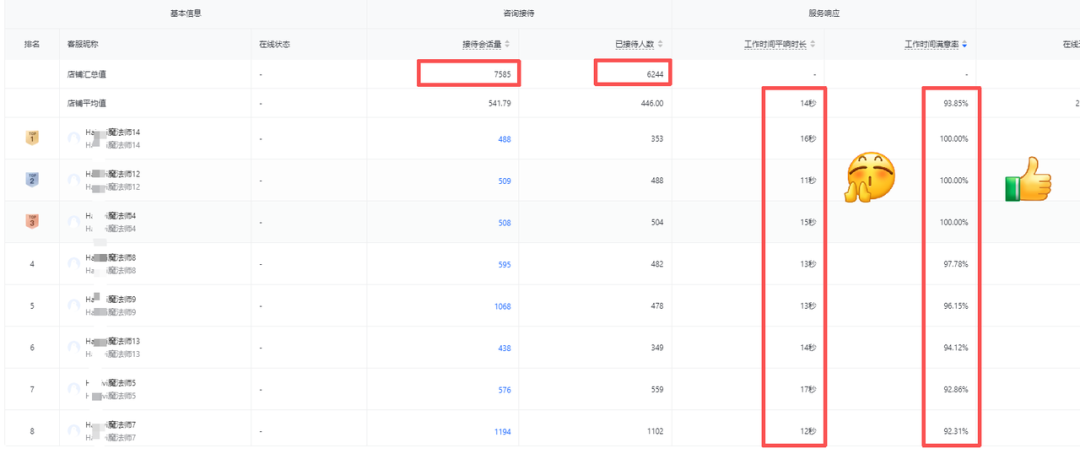Click the 魔法师9 agent name
This screenshot has width=1080, height=470.
coord(110,299)
